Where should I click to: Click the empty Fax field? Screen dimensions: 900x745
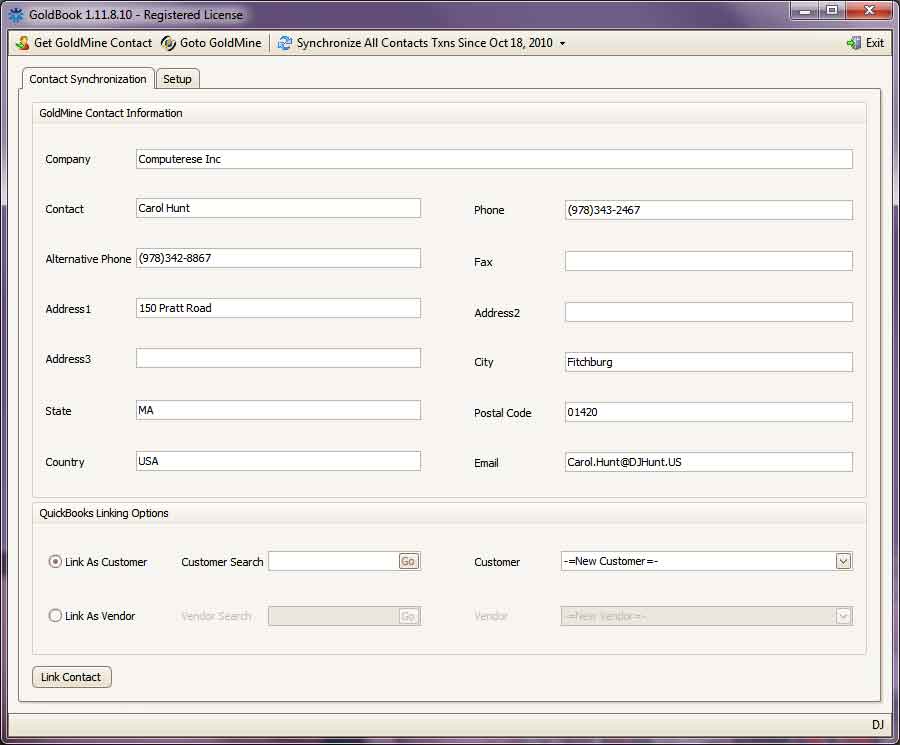[x=709, y=261]
